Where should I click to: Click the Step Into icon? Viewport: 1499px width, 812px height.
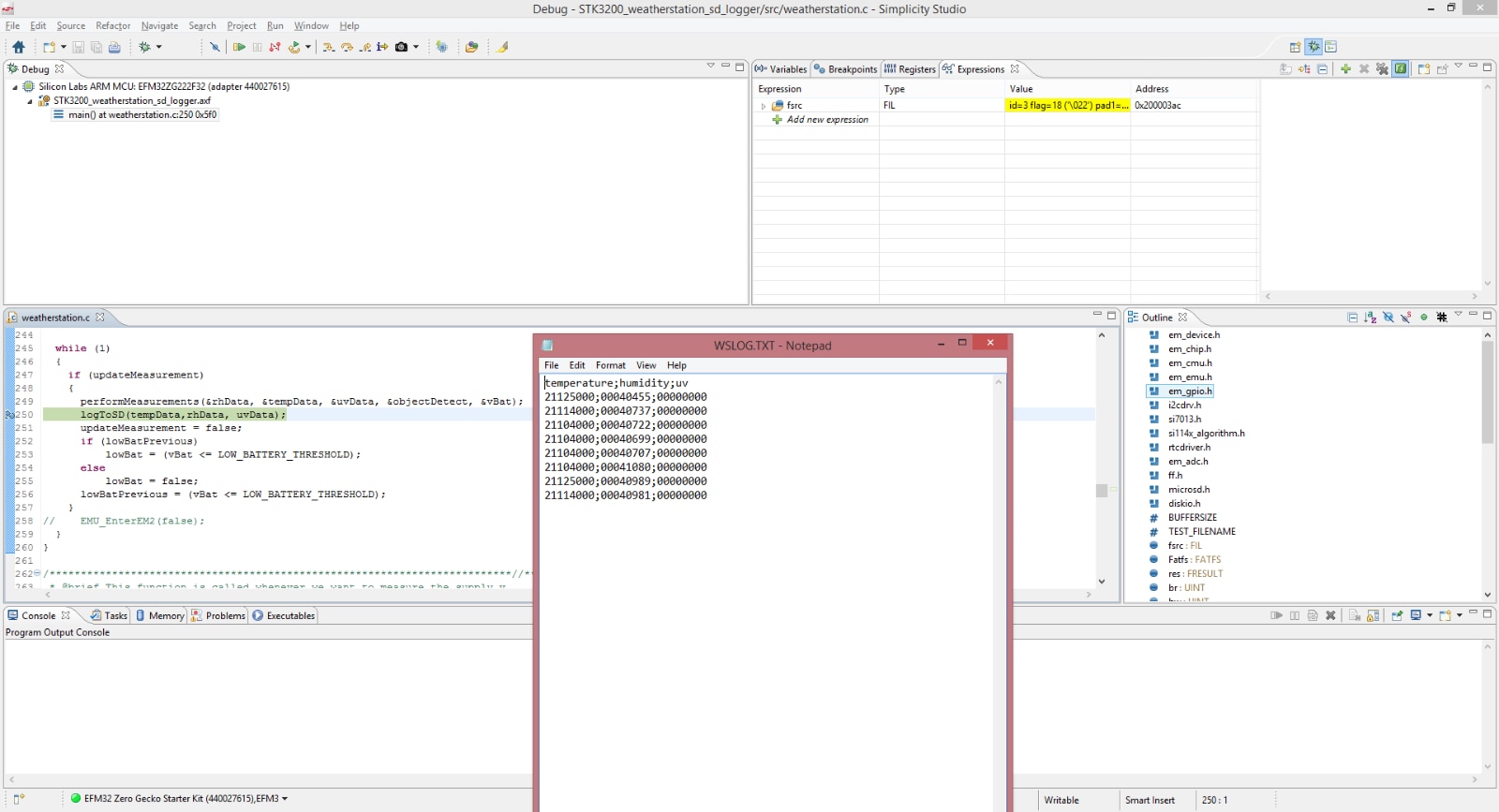click(329, 47)
